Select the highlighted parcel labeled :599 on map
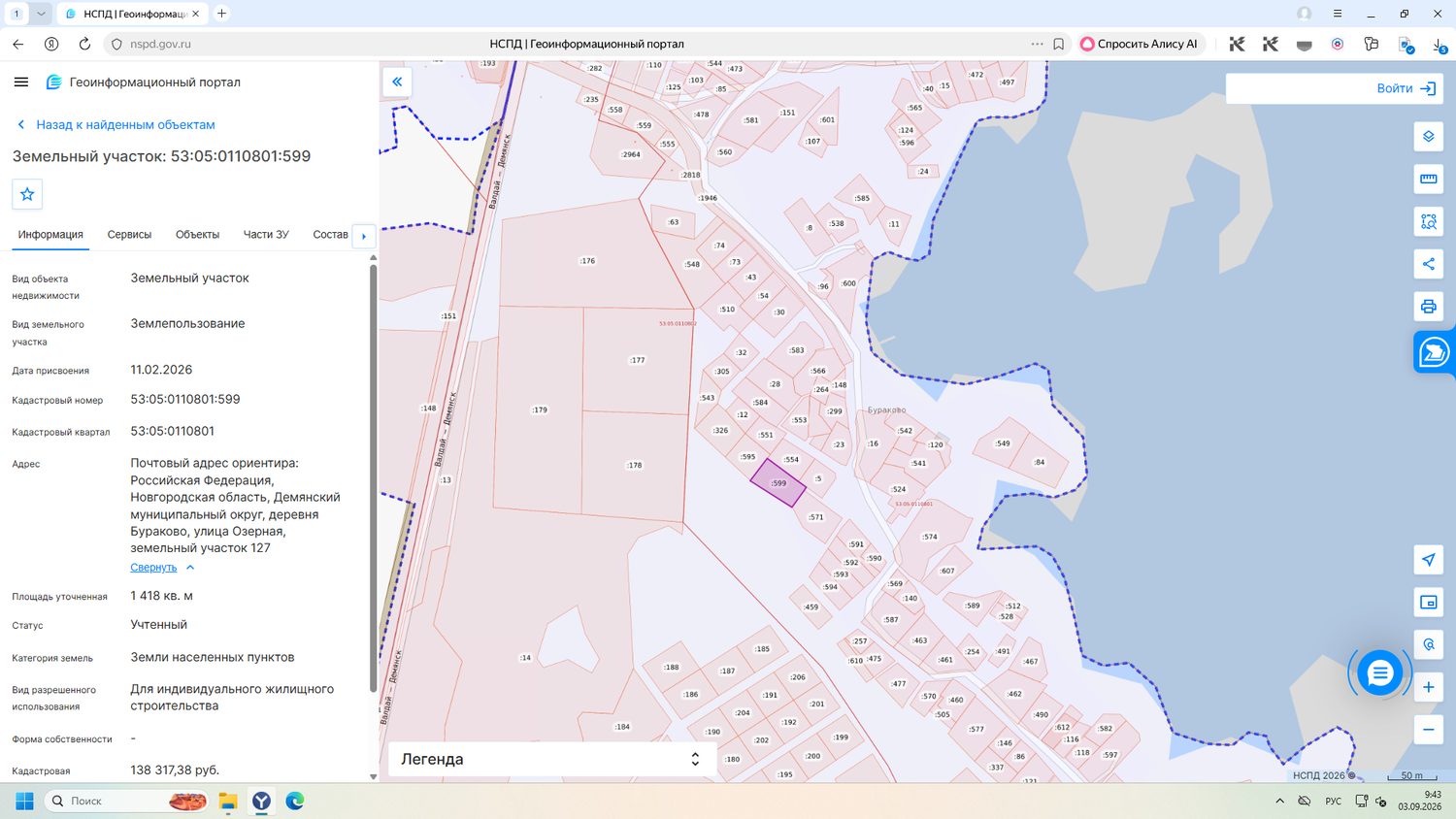 point(778,483)
